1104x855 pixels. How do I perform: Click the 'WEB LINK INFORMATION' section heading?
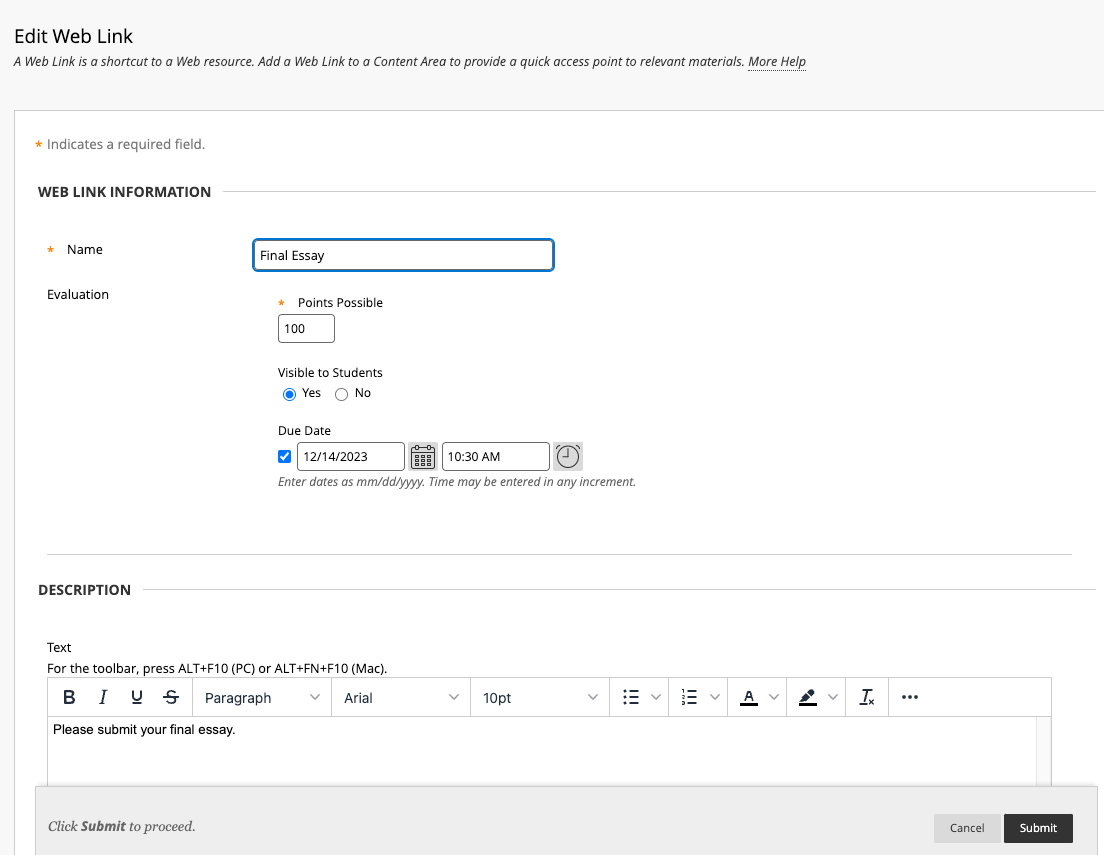pos(125,192)
